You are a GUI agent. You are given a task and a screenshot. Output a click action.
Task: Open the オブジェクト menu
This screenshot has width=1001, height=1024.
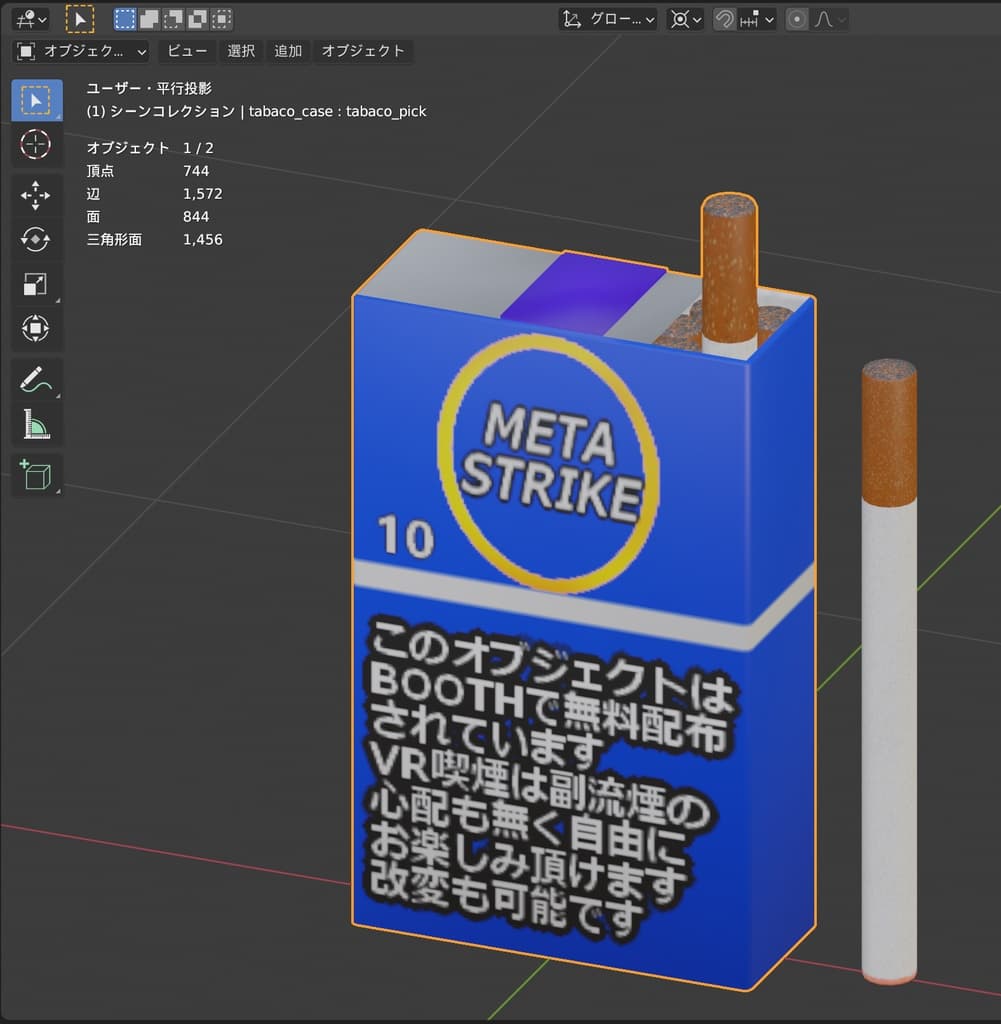(363, 51)
